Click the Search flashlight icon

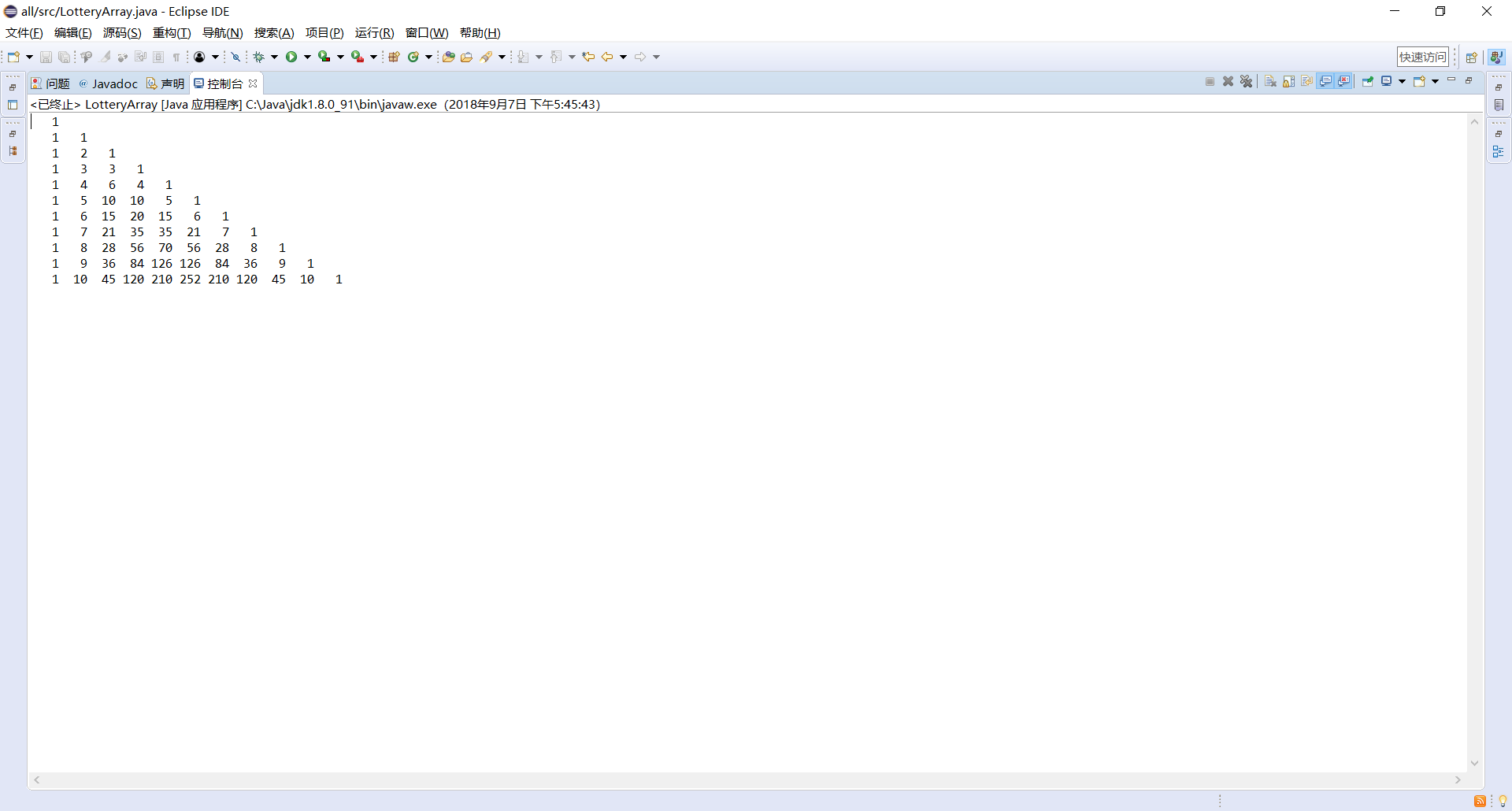click(486, 57)
